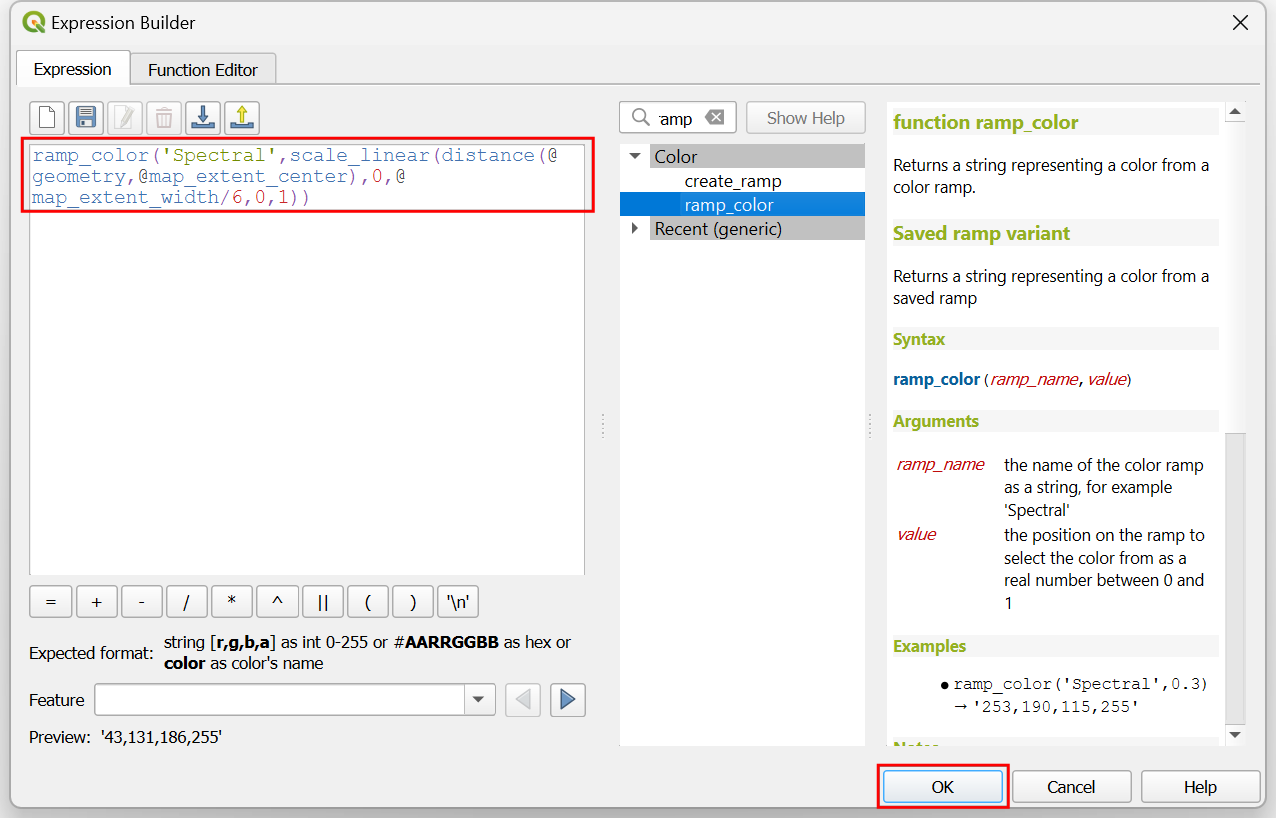
Task: Select the Expression tab
Action: [72, 70]
